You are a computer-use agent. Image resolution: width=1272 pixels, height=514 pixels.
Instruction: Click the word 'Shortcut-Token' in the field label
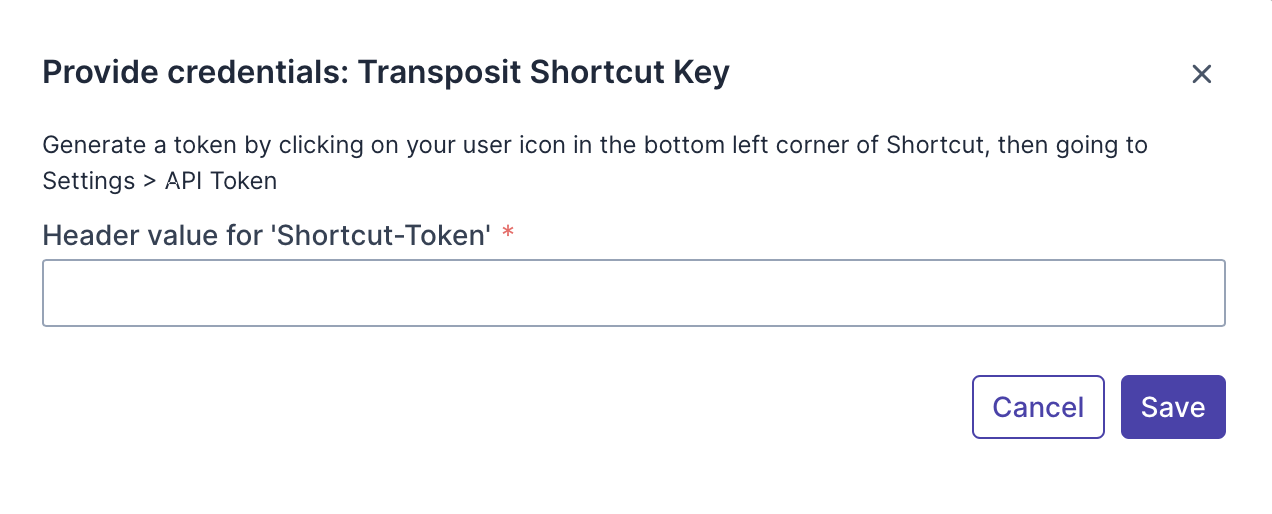coord(381,236)
